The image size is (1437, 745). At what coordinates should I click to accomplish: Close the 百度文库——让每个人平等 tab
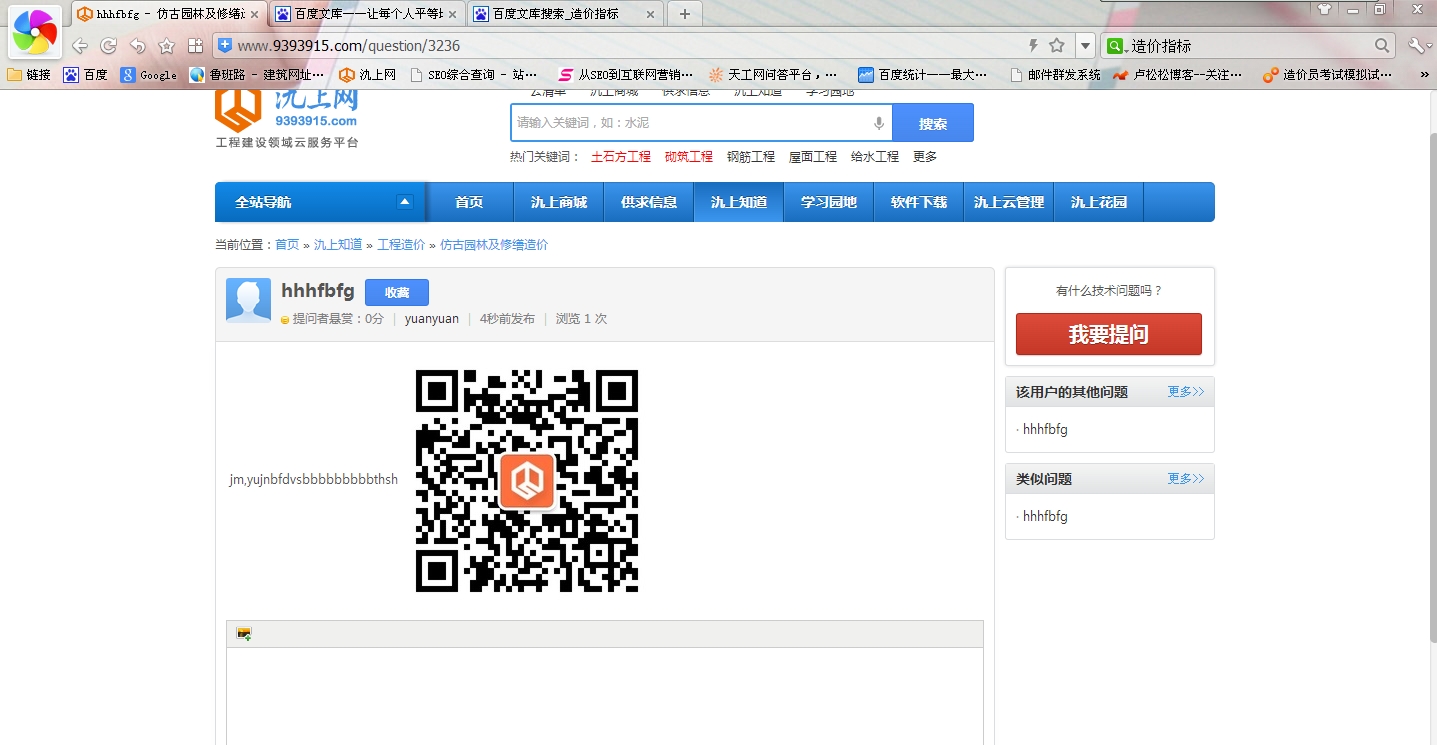[452, 14]
